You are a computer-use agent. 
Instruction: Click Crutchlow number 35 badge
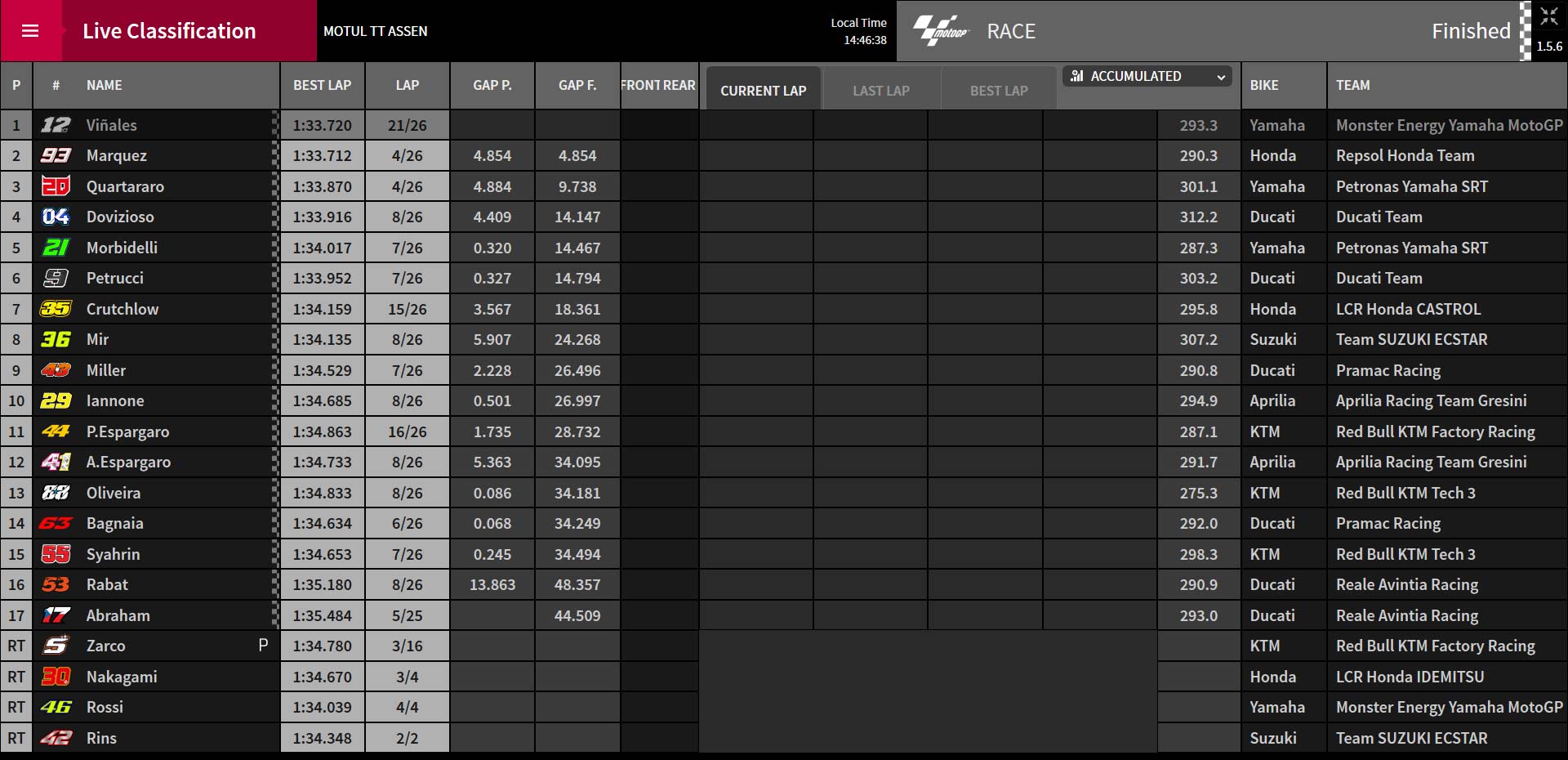(56, 309)
